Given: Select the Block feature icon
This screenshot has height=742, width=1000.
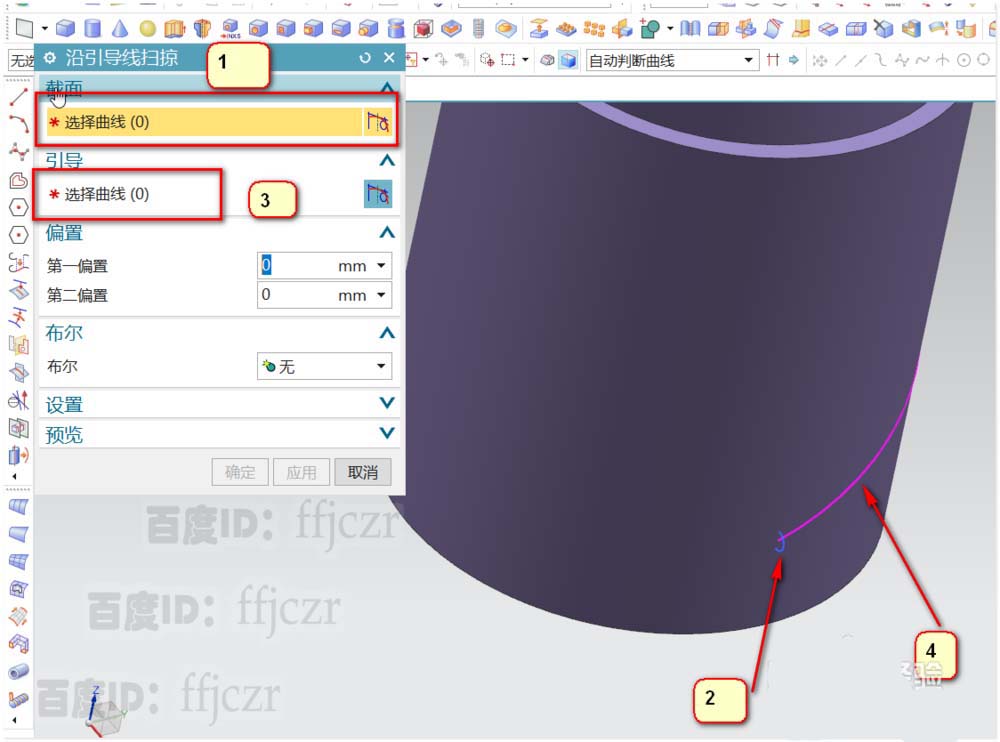Looking at the screenshot, I should tap(65, 28).
